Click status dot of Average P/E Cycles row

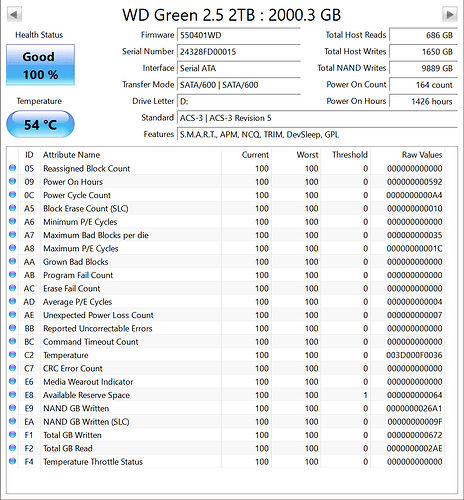(13, 301)
